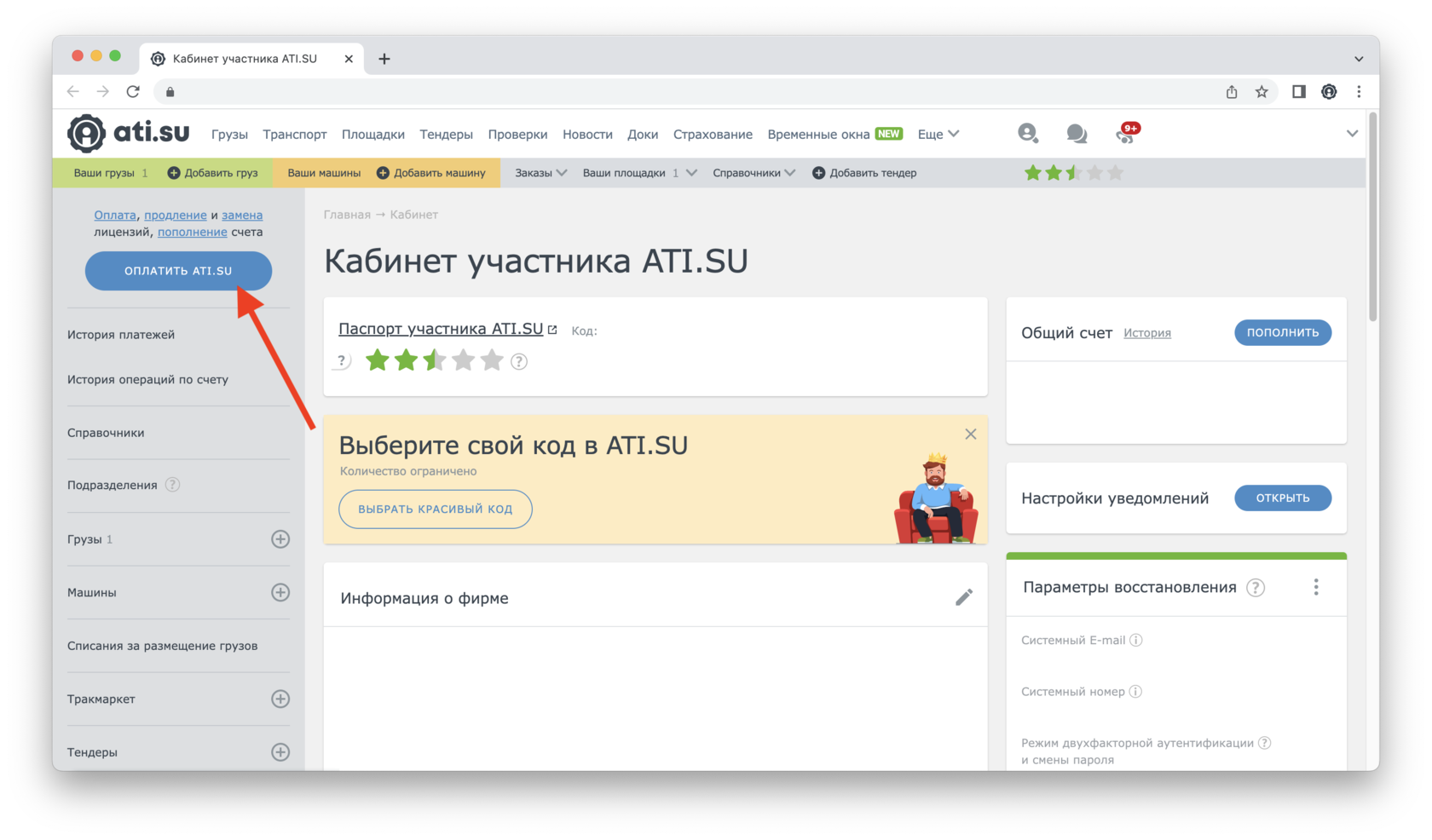Viewport: 1432px width, 840px height.
Task: Bookmark page with star icon in address bar
Action: pyautogui.click(x=1262, y=92)
